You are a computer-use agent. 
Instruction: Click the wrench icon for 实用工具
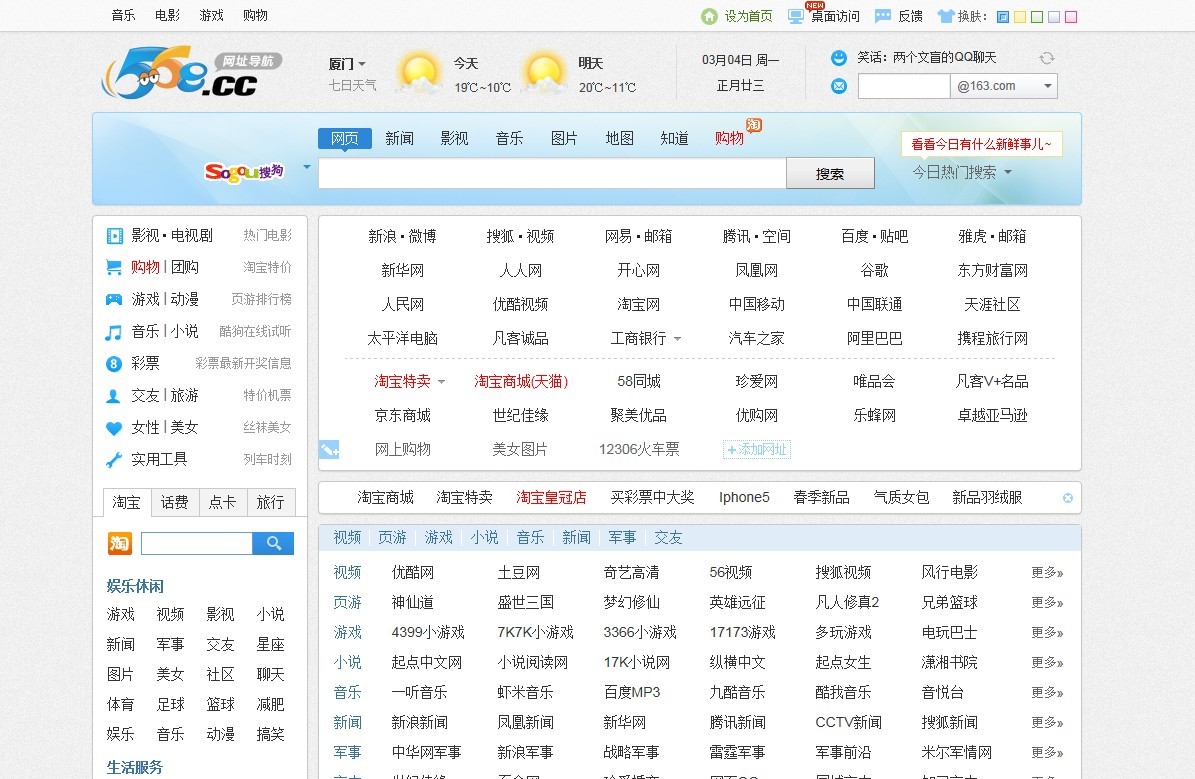point(115,460)
